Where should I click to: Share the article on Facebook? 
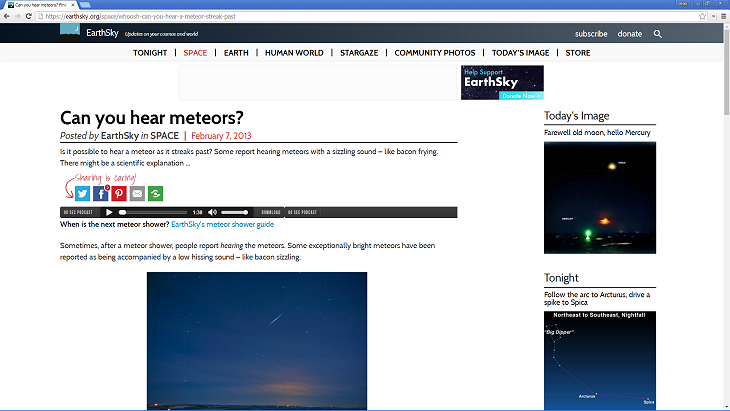[x=101, y=194]
